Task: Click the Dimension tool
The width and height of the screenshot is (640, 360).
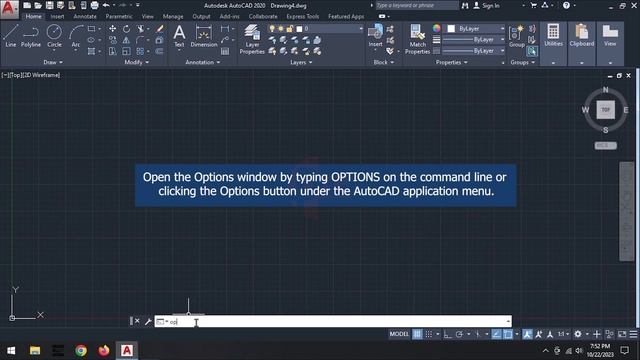Action: pos(204,36)
